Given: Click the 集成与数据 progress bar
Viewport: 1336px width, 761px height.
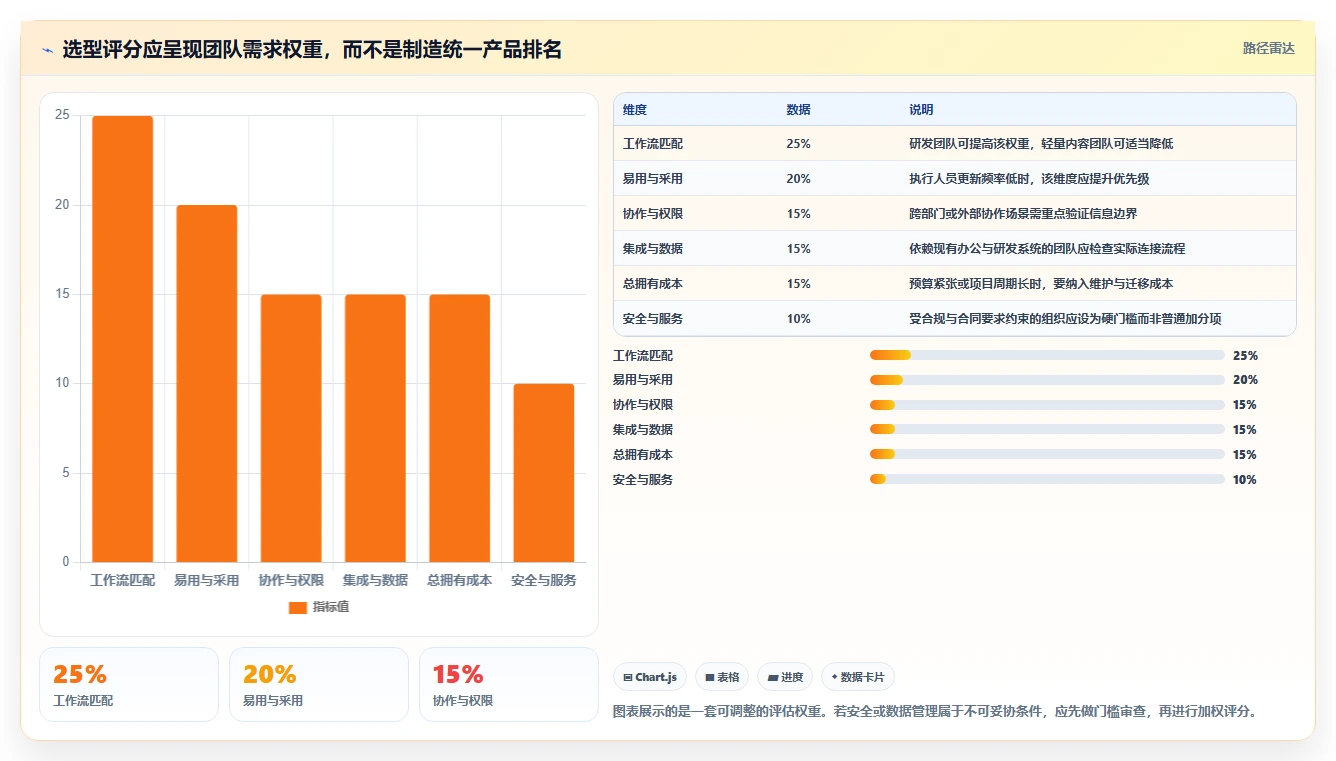Looking at the screenshot, I should coord(1047,430).
